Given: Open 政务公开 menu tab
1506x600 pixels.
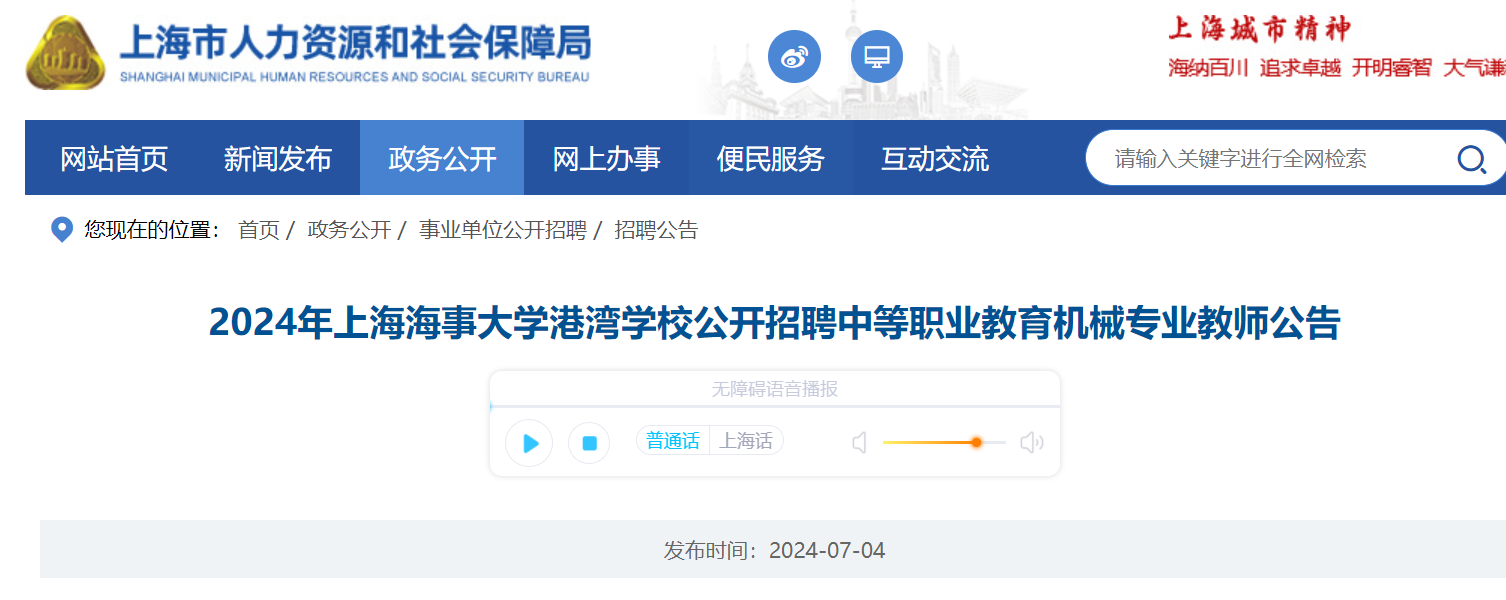Looking at the screenshot, I should click(x=442, y=159).
